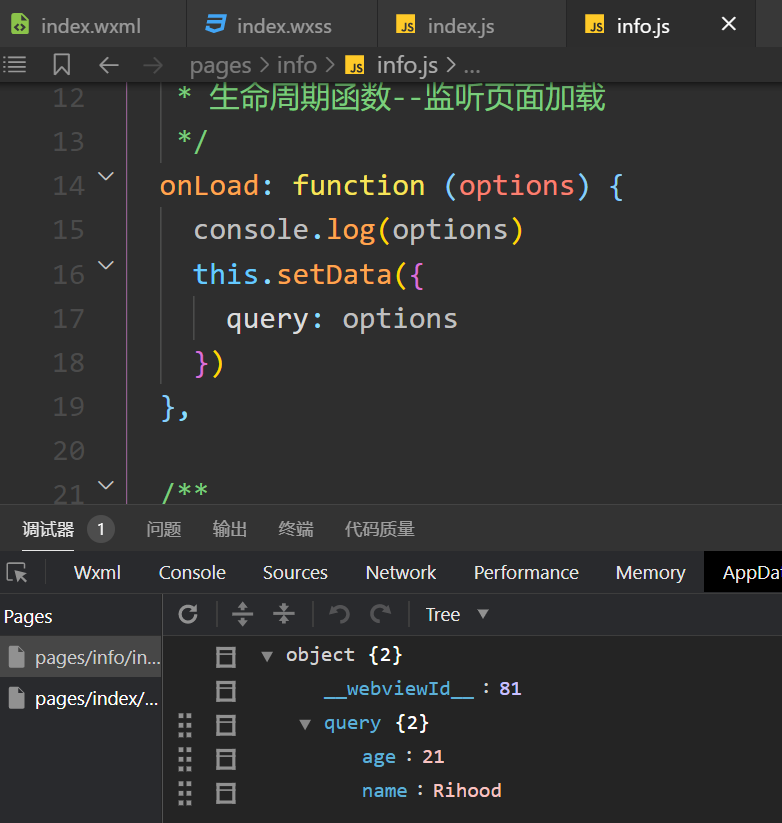Close the info.js tab
This screenshot has height=823, width=782.
tap(728, 24)
